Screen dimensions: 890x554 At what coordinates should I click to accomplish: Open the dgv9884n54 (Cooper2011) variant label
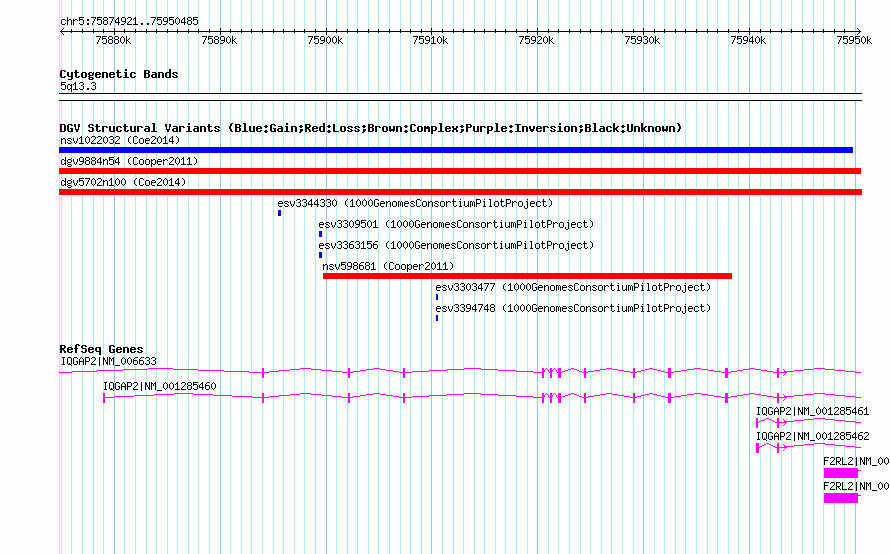(x=129, y=161)
